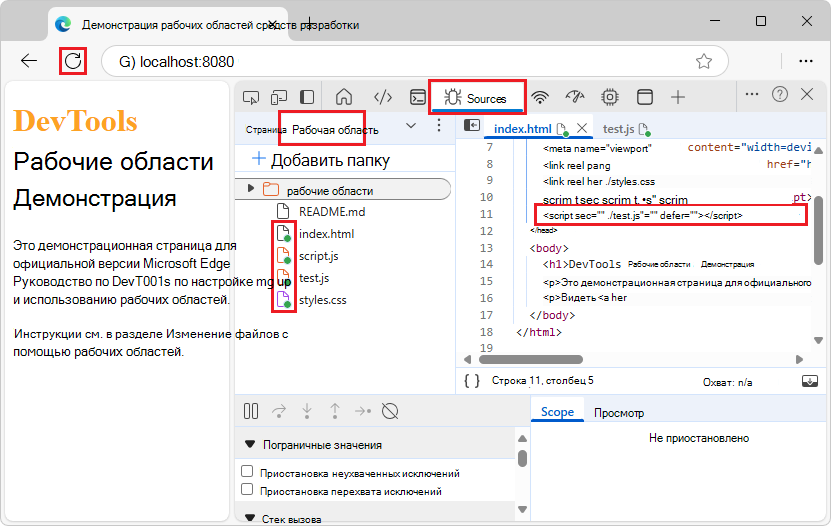Click the Строка 11, столбец 5 status text

542,380
